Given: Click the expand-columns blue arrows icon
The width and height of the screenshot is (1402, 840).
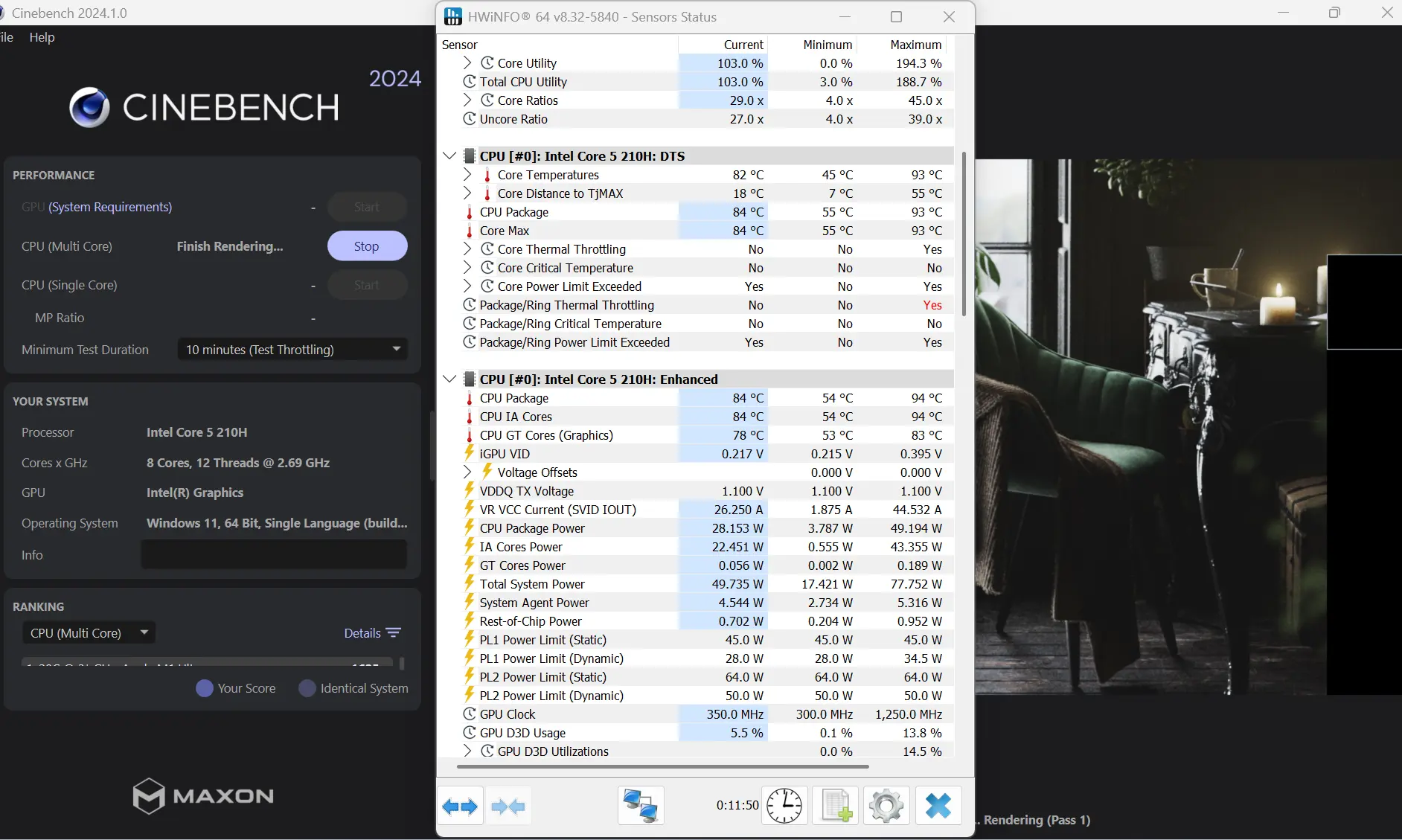Looking at the screenshot, I should coord(460,806).
